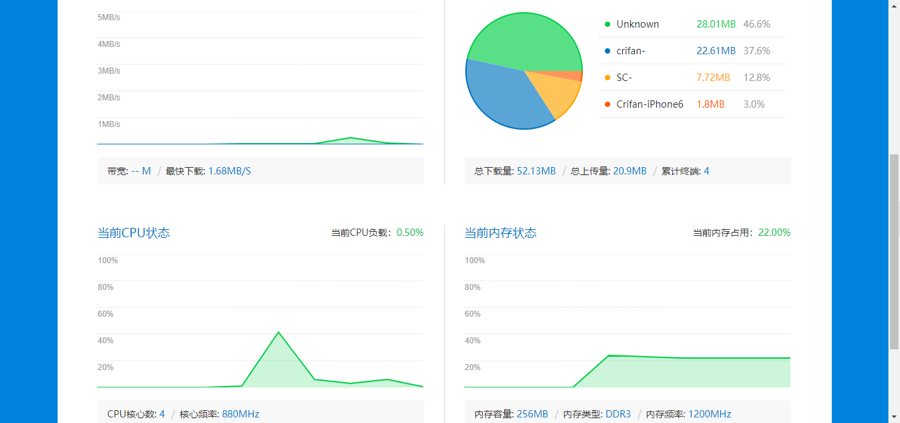Click the Crifan-iPhone6 device row label
Image resolution: width=900 pixels, height=423 pixels.
pyautogui.click(x=650, y=104)
